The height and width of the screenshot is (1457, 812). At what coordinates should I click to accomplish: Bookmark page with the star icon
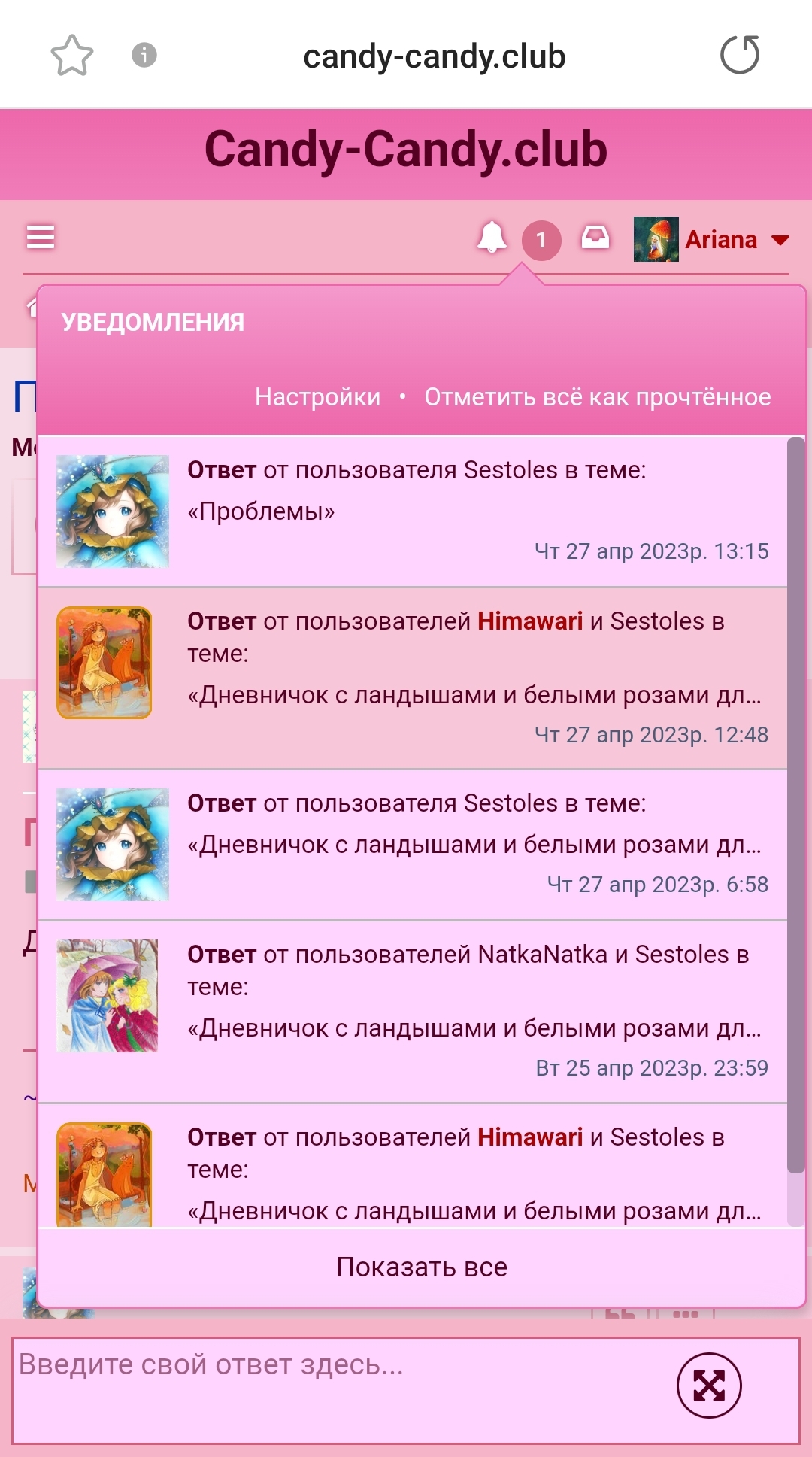pyautogui.click(x=72, y=56)
